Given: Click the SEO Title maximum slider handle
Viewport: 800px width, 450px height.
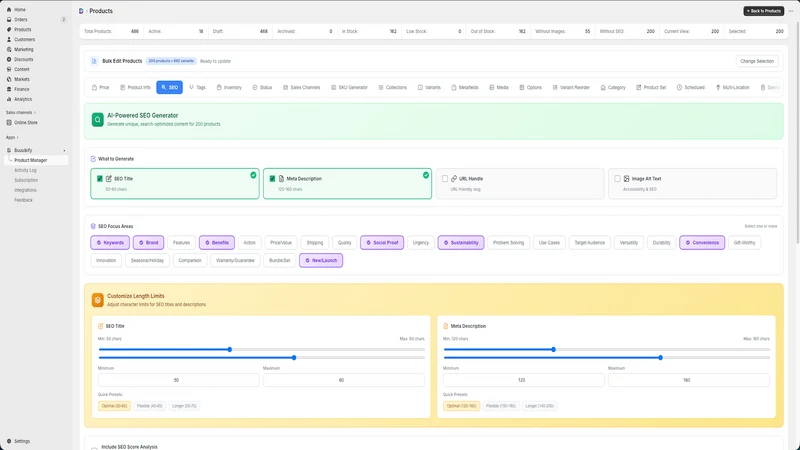Looking at the screenshot, I should pos(294,358).
